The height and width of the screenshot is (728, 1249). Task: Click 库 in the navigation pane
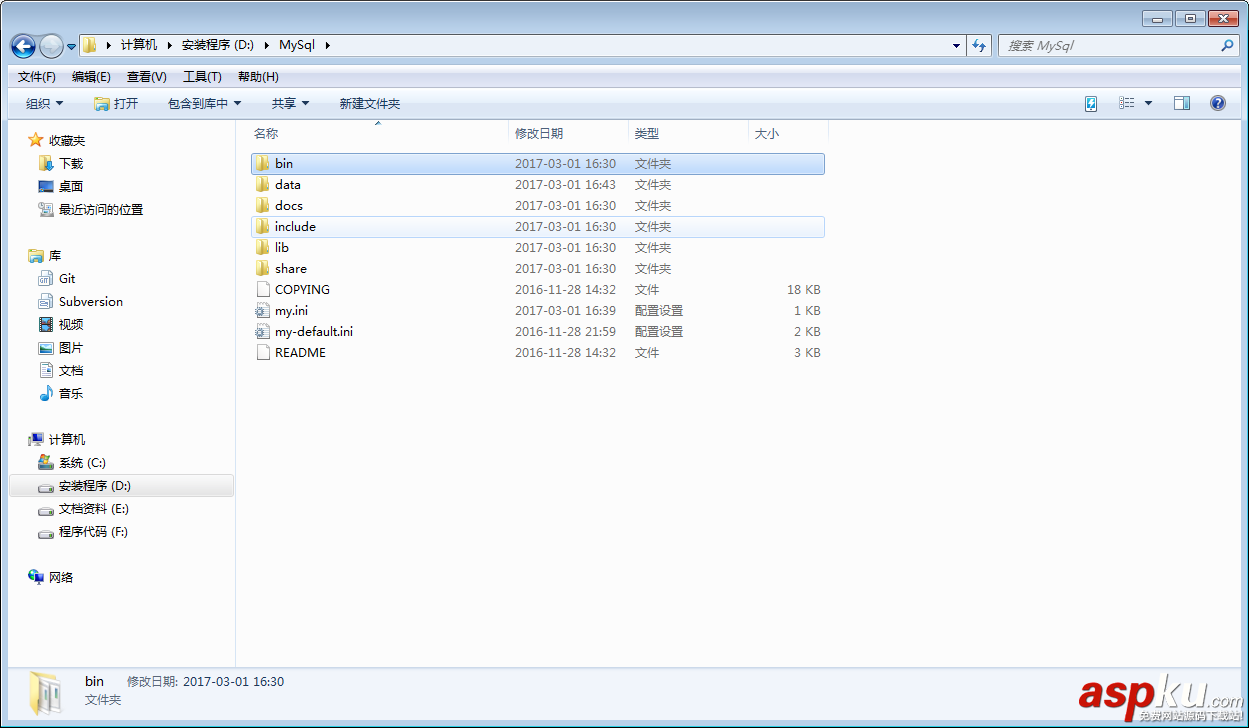55,256
